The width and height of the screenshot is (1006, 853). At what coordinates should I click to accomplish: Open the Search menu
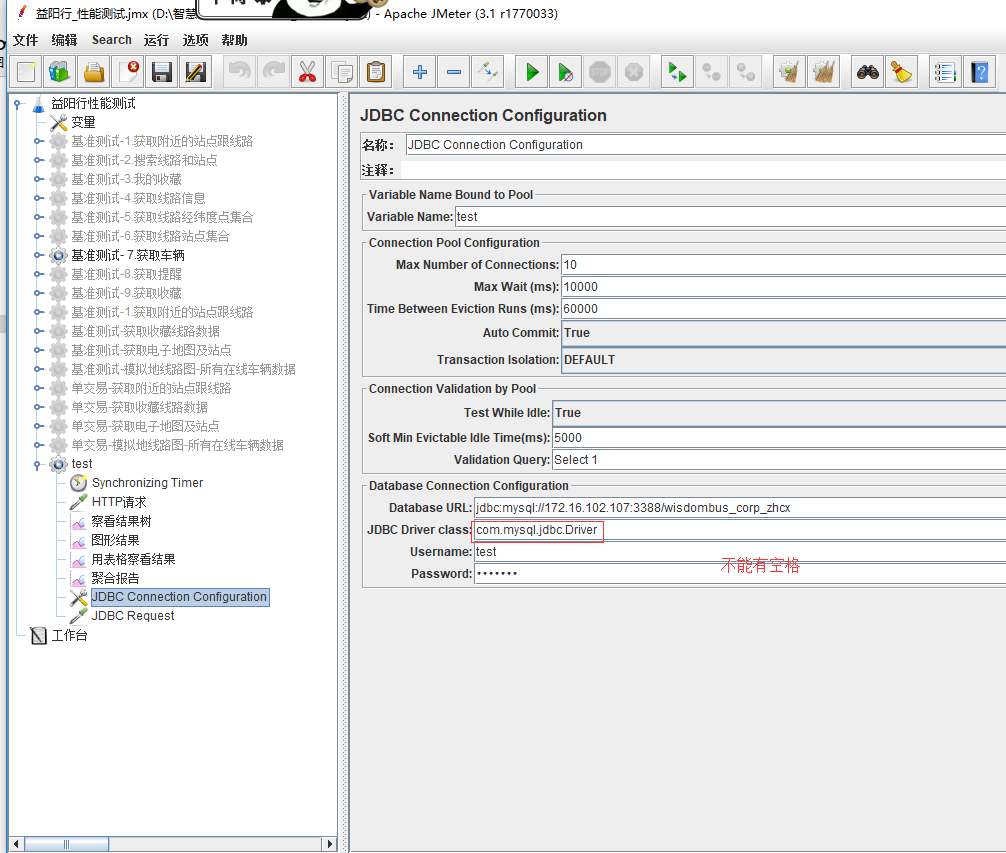click(112, 40)
